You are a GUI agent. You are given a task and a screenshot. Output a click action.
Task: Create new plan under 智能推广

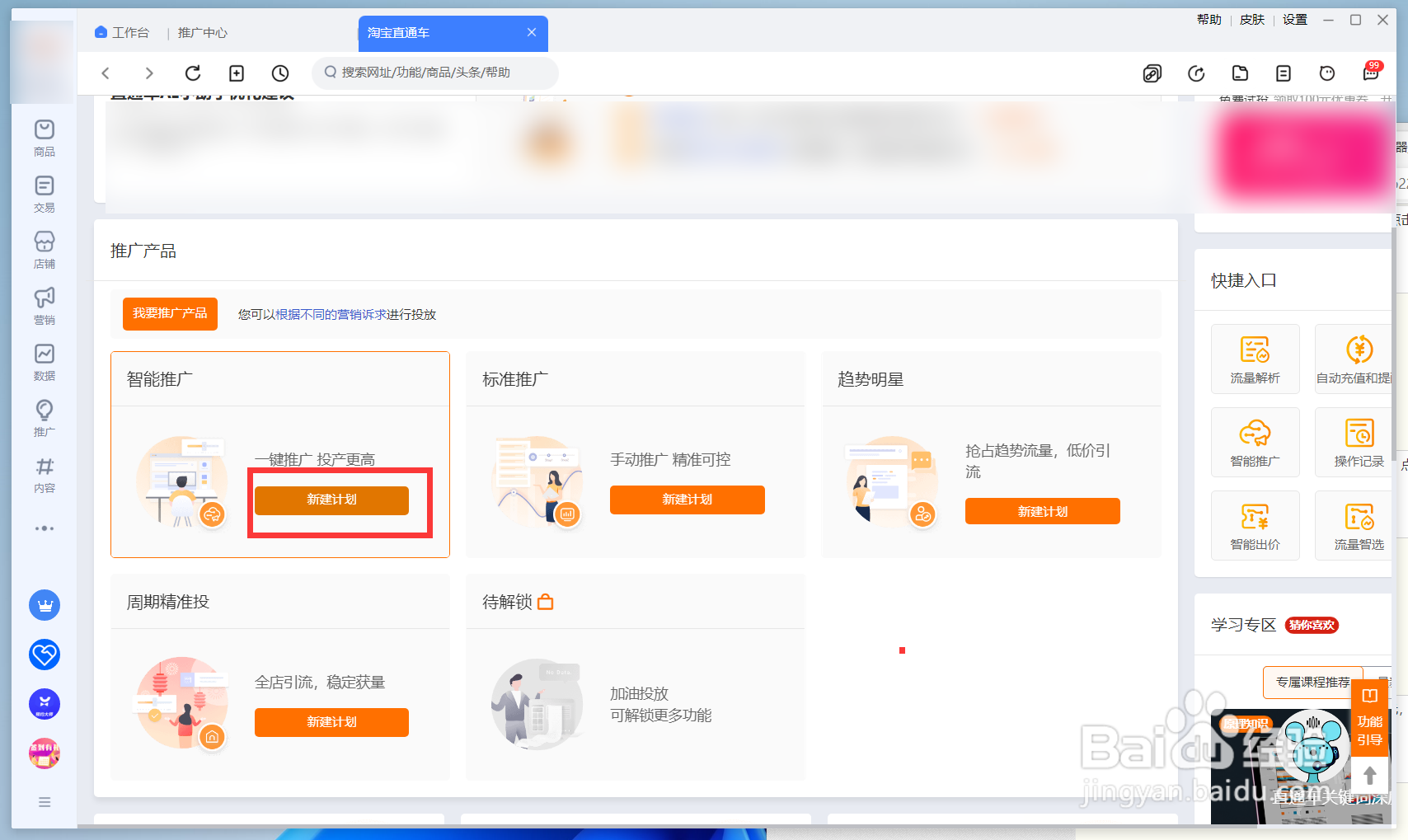click(x=331, y=500)
